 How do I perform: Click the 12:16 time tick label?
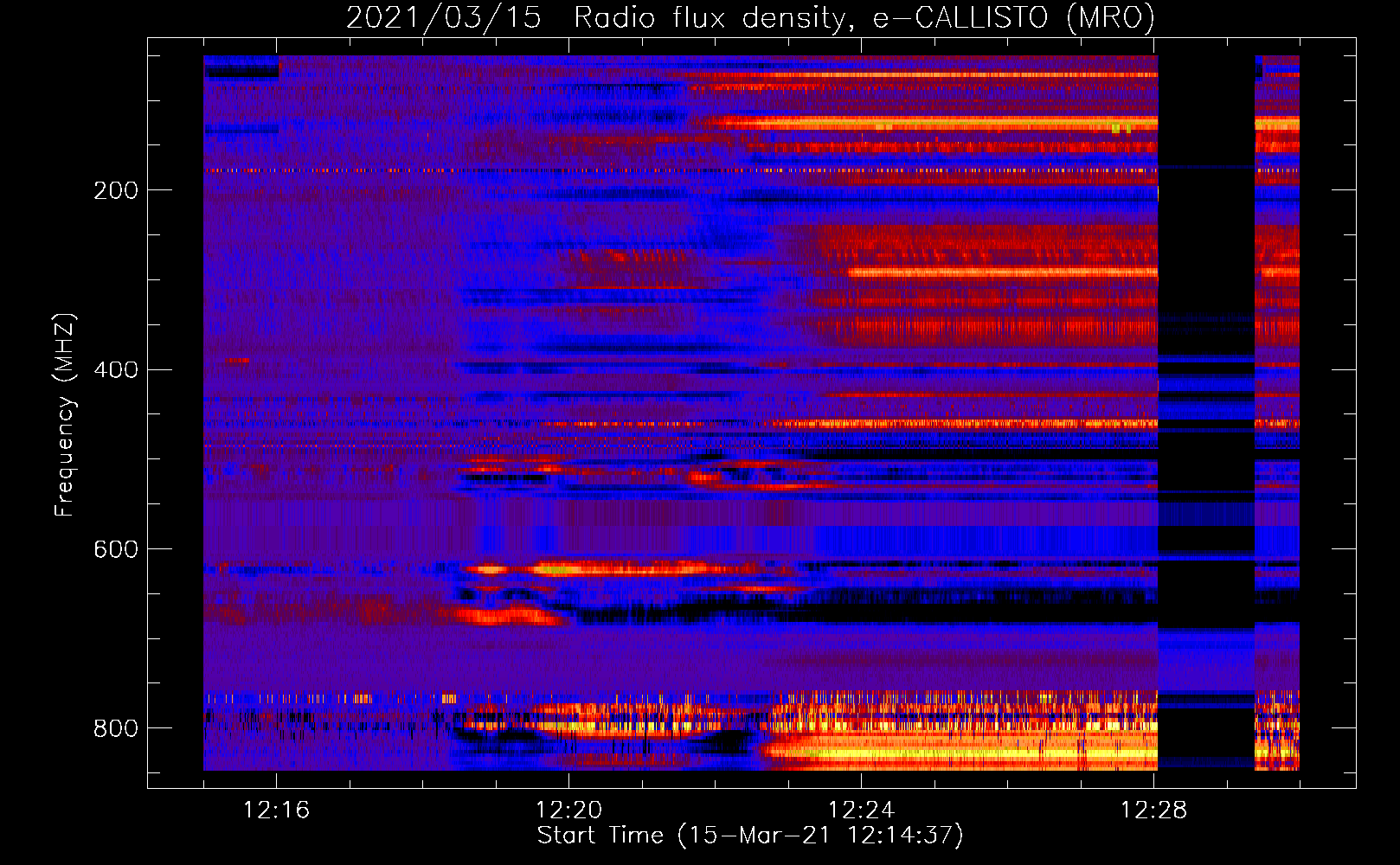tap(276, 811)
